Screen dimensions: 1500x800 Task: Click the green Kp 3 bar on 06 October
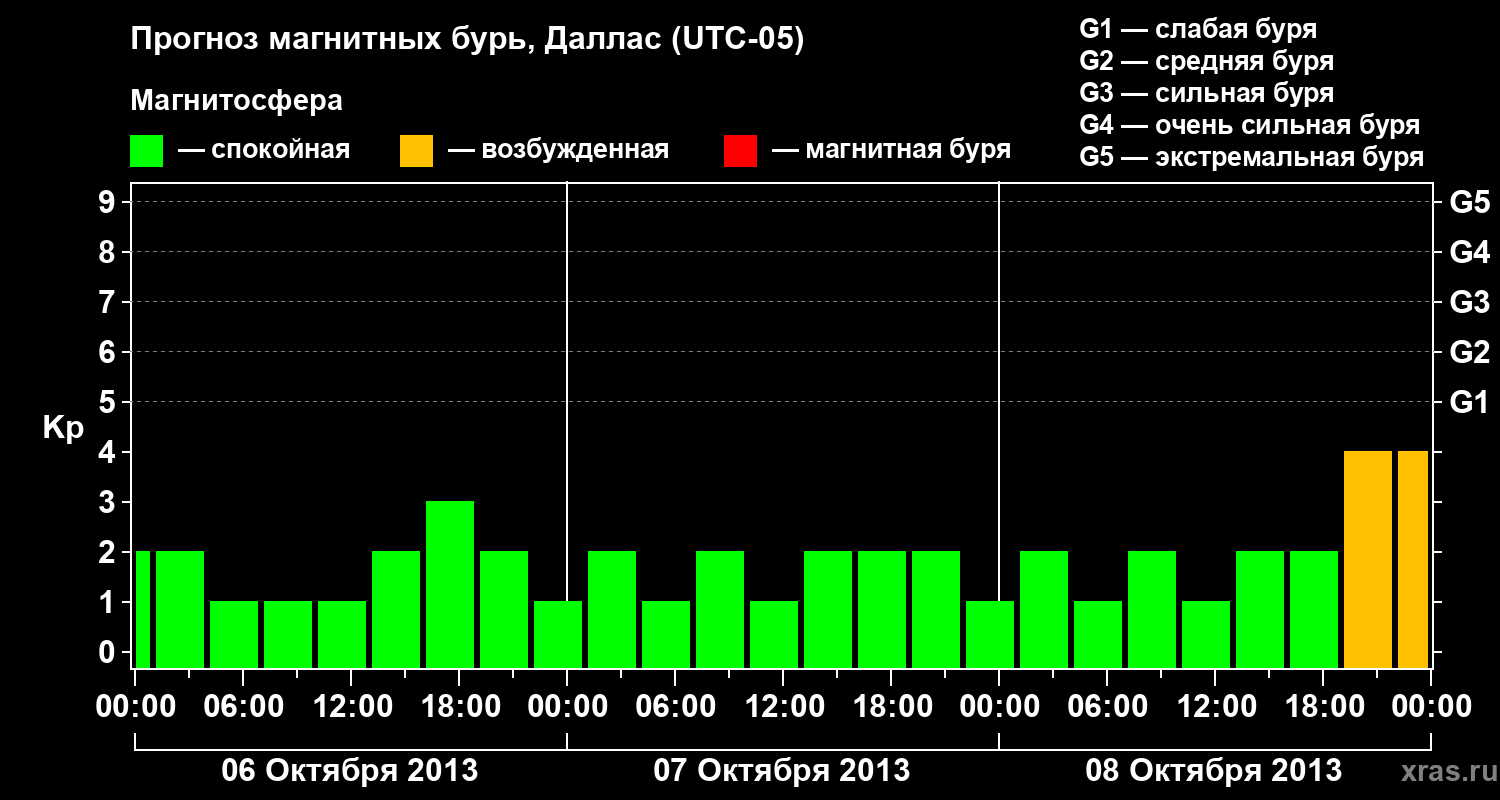click(450, 584)
